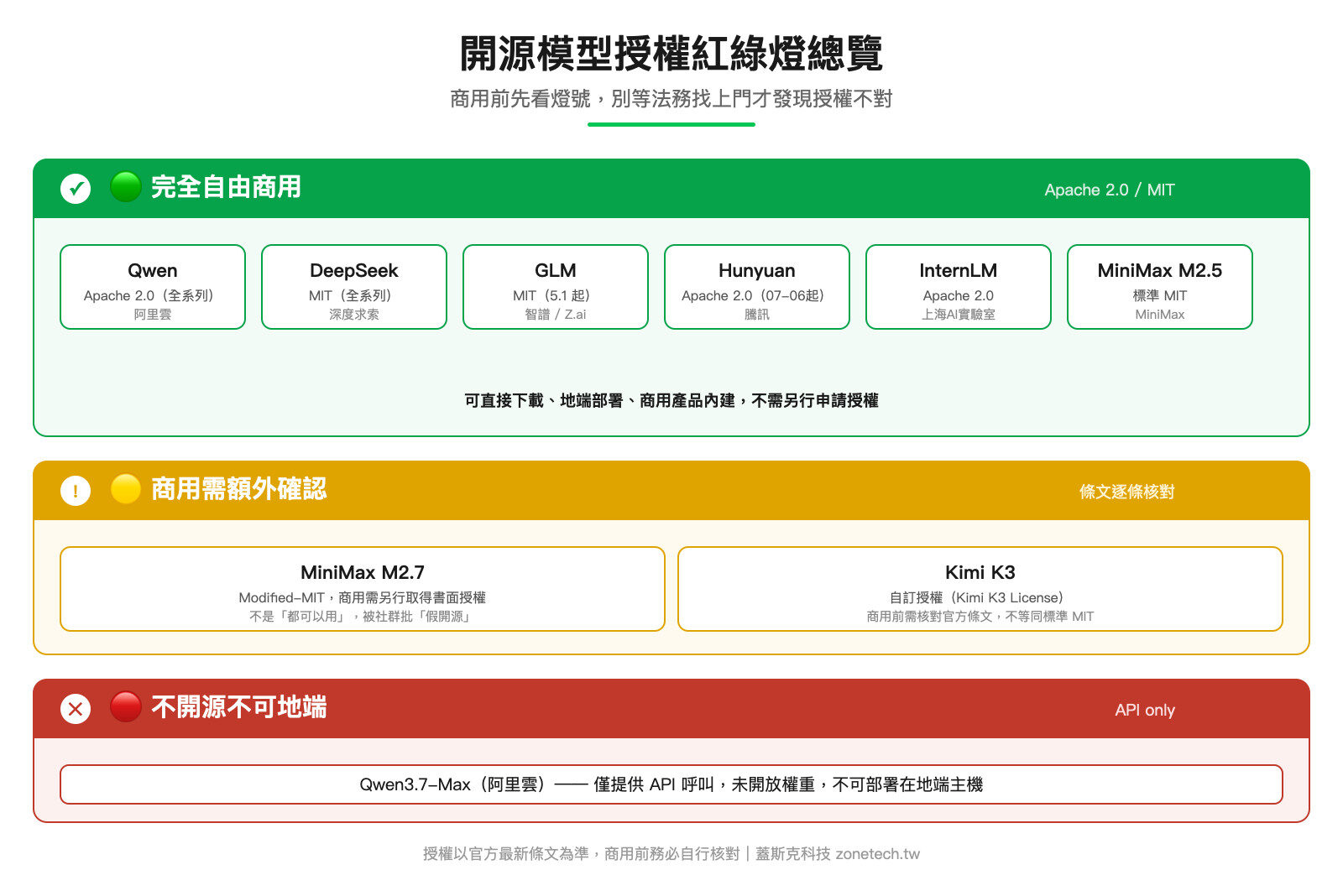Viewport: 1343px width, 896px height.
Task: Click the 可直接下載、地端部署 summary line
Action: click(x=671, y=401)
